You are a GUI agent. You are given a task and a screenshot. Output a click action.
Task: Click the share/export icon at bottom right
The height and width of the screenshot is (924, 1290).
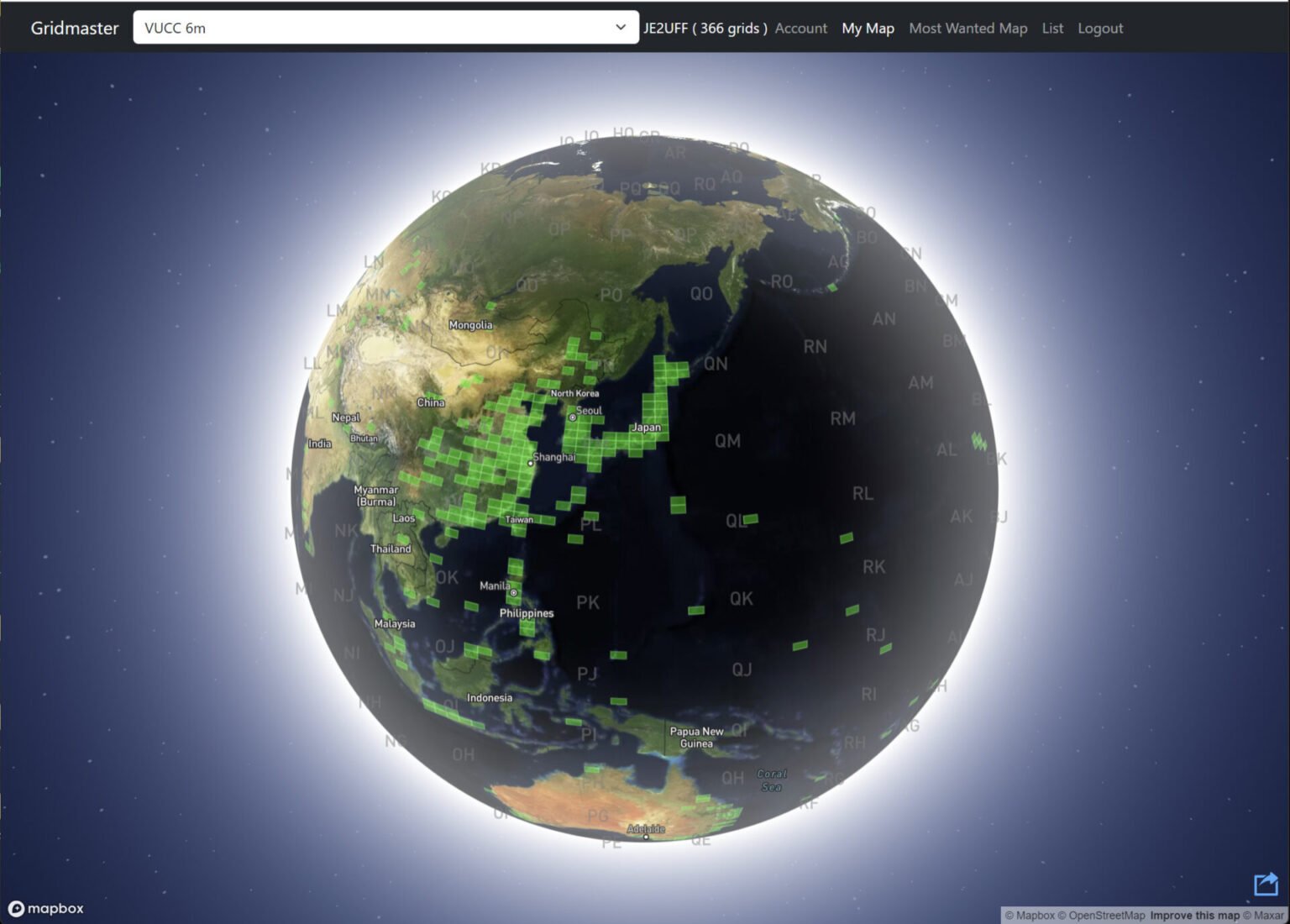(1266, 885)
